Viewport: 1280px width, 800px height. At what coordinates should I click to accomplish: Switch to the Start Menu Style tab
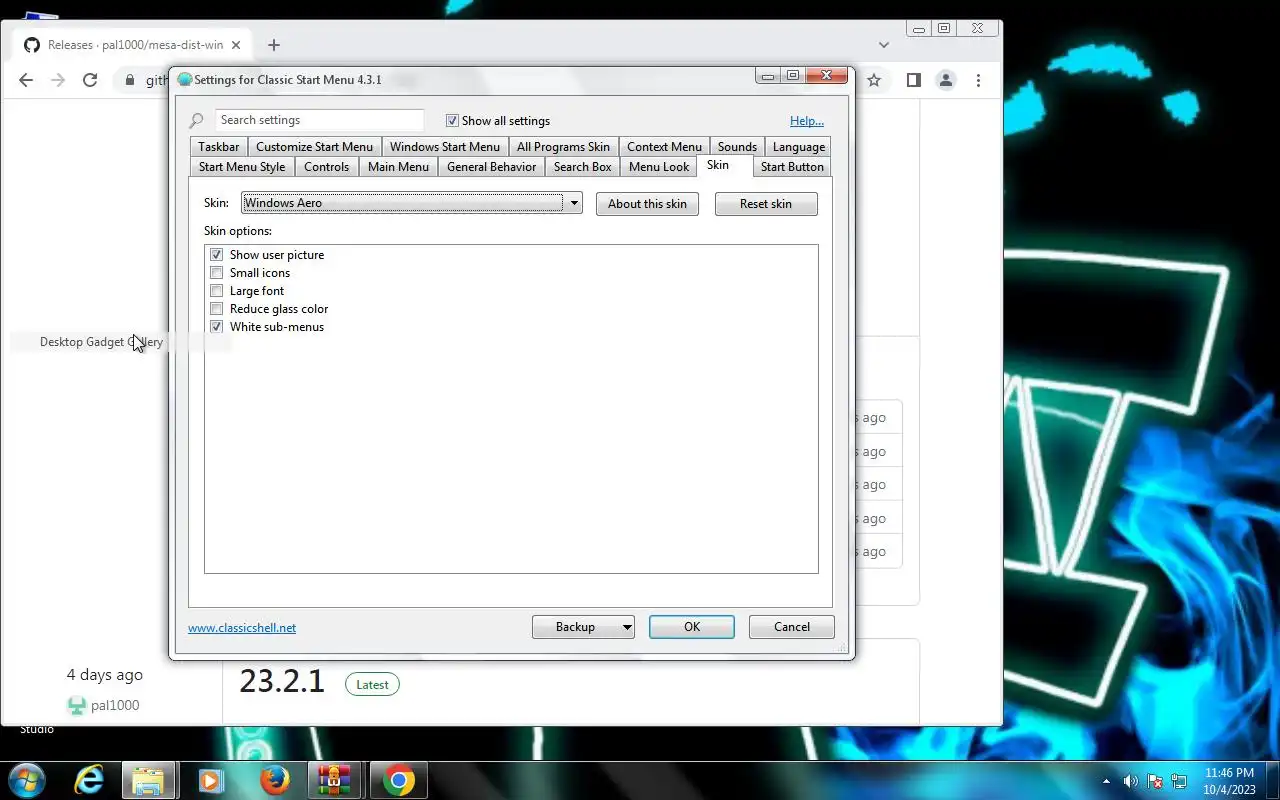point(242,167)
